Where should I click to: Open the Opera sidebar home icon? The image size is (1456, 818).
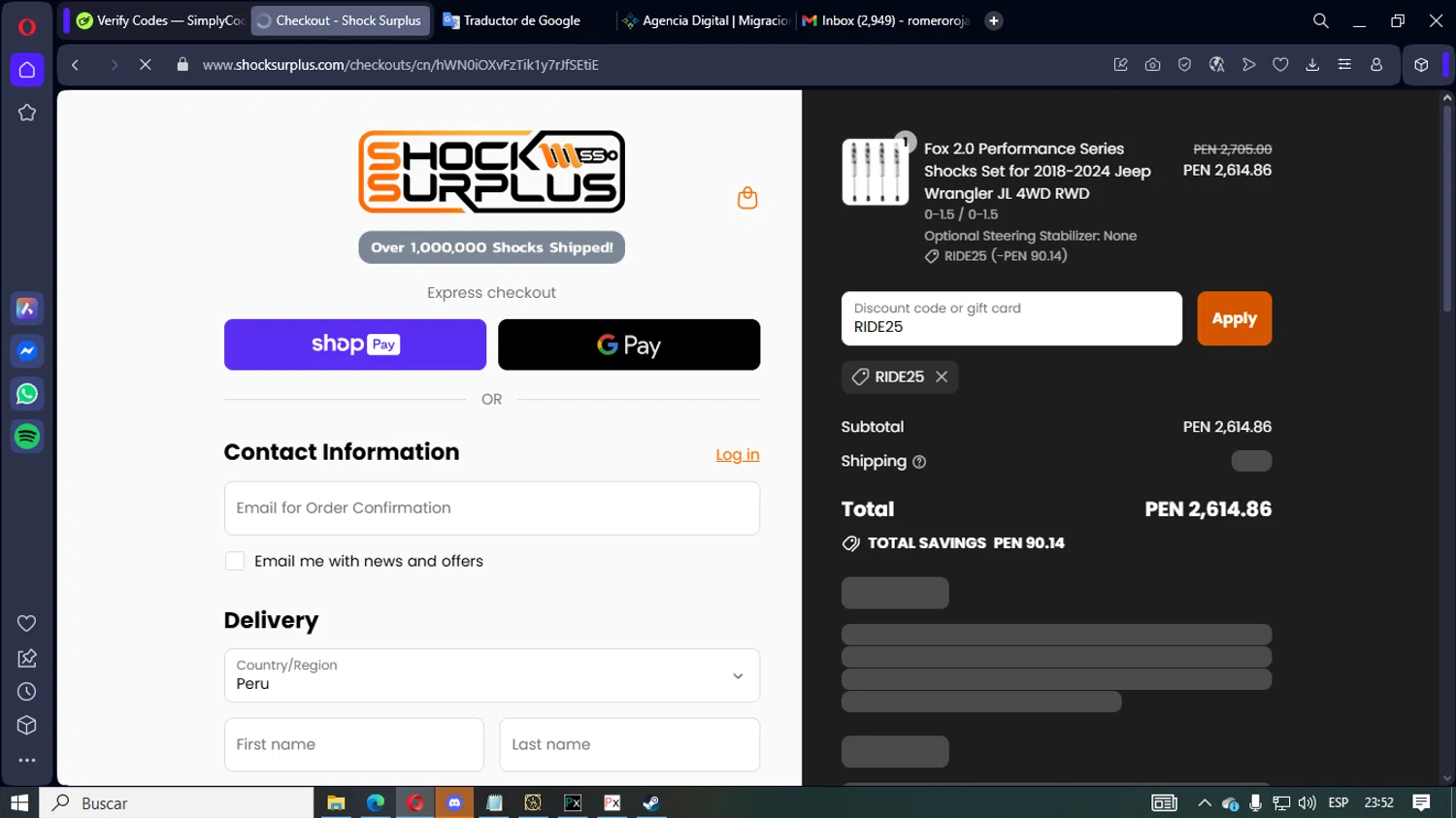(27, 70)
